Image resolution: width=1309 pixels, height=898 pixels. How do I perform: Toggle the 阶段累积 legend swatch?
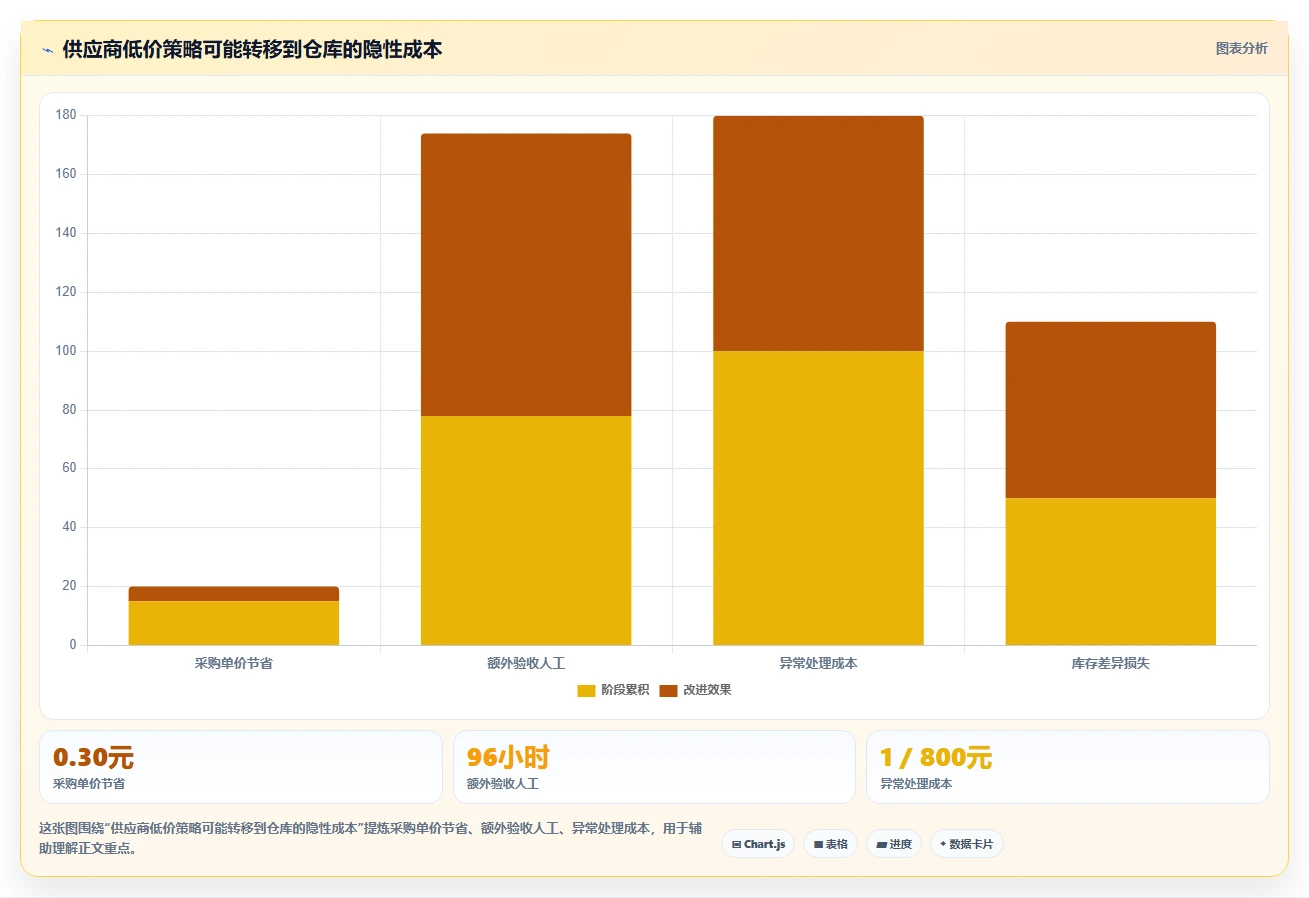586,691
